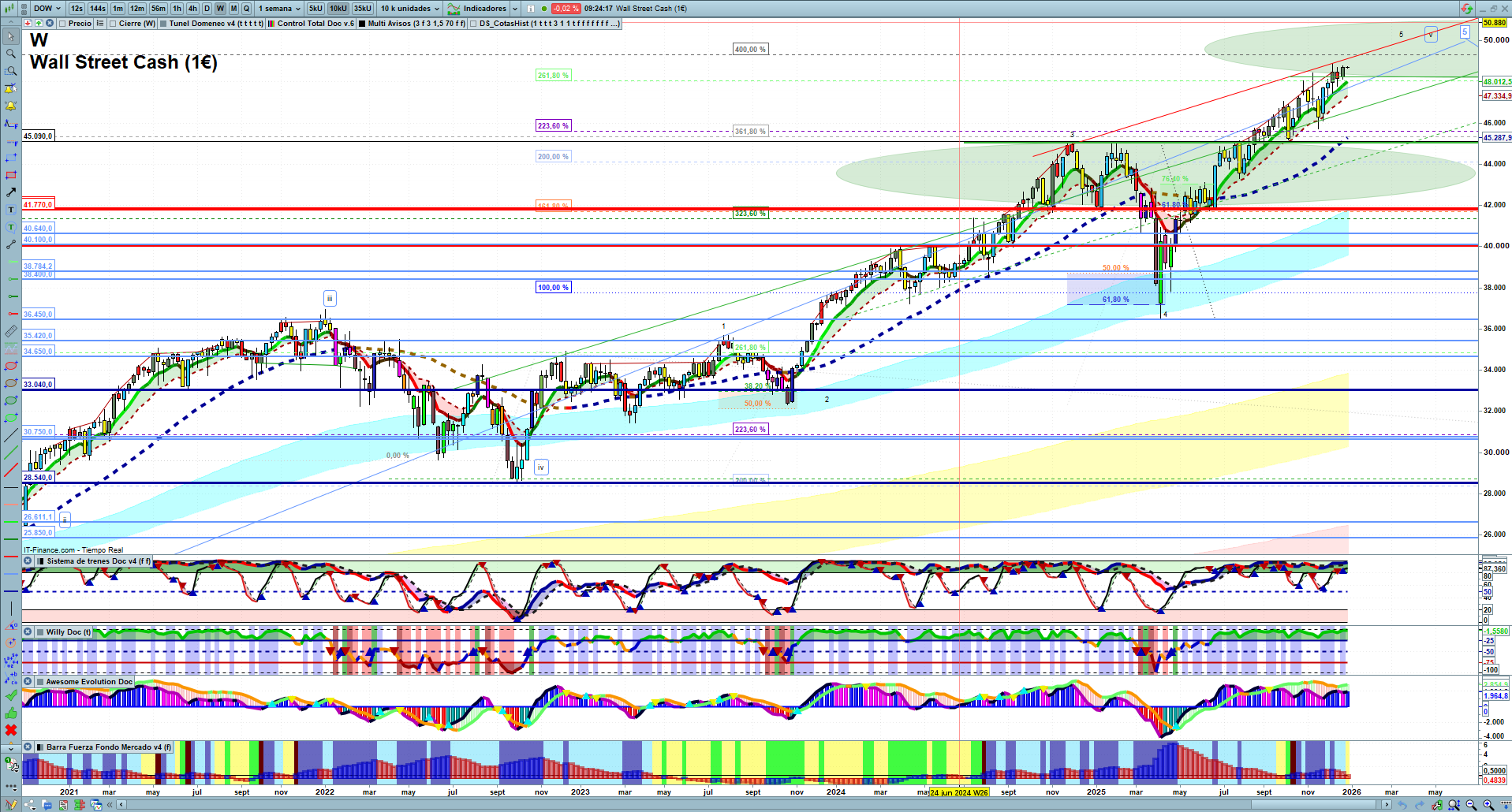Switch to the 12s timeframe
Screen dimensions: 1512x812
pos(77,9)
